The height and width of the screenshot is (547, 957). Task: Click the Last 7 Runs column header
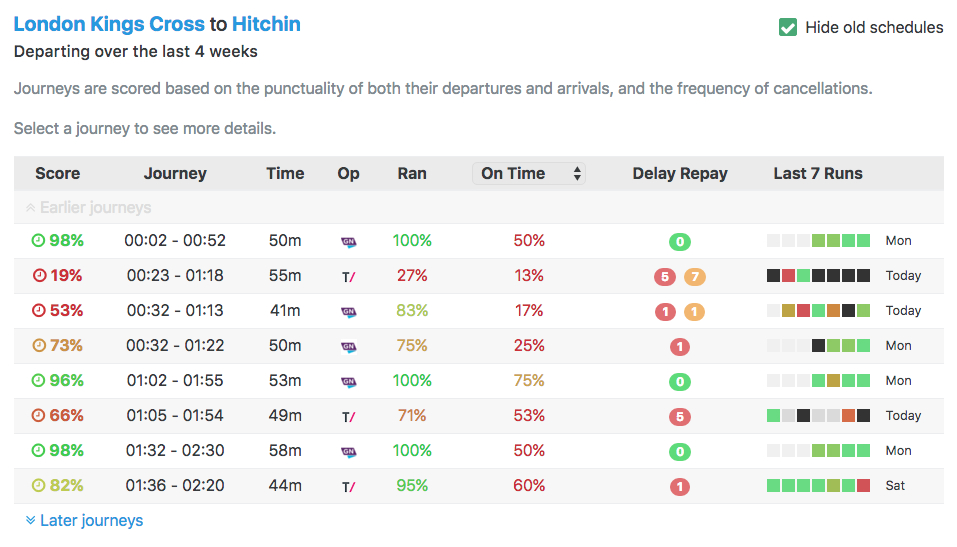[817, 174]
